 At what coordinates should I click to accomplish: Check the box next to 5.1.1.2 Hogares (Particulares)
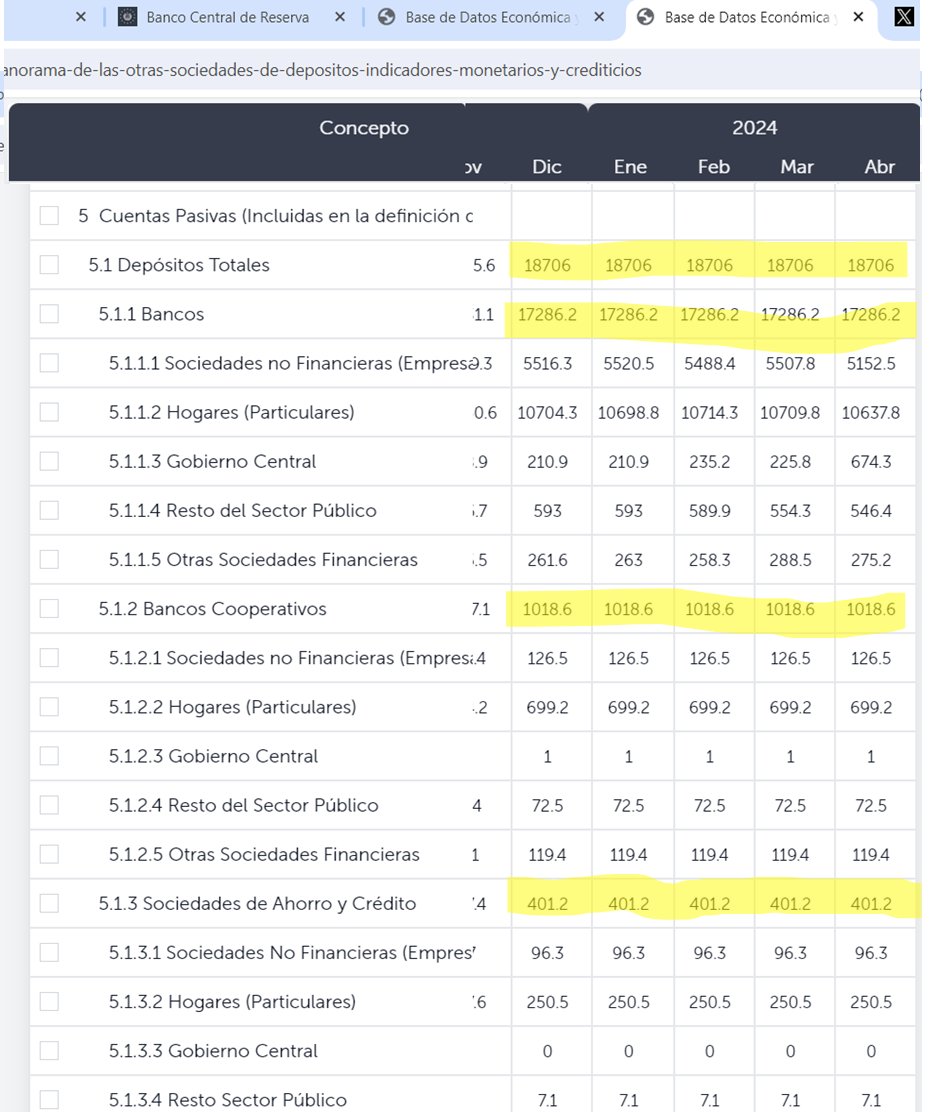pyautogui.click(x=47, y=412)
